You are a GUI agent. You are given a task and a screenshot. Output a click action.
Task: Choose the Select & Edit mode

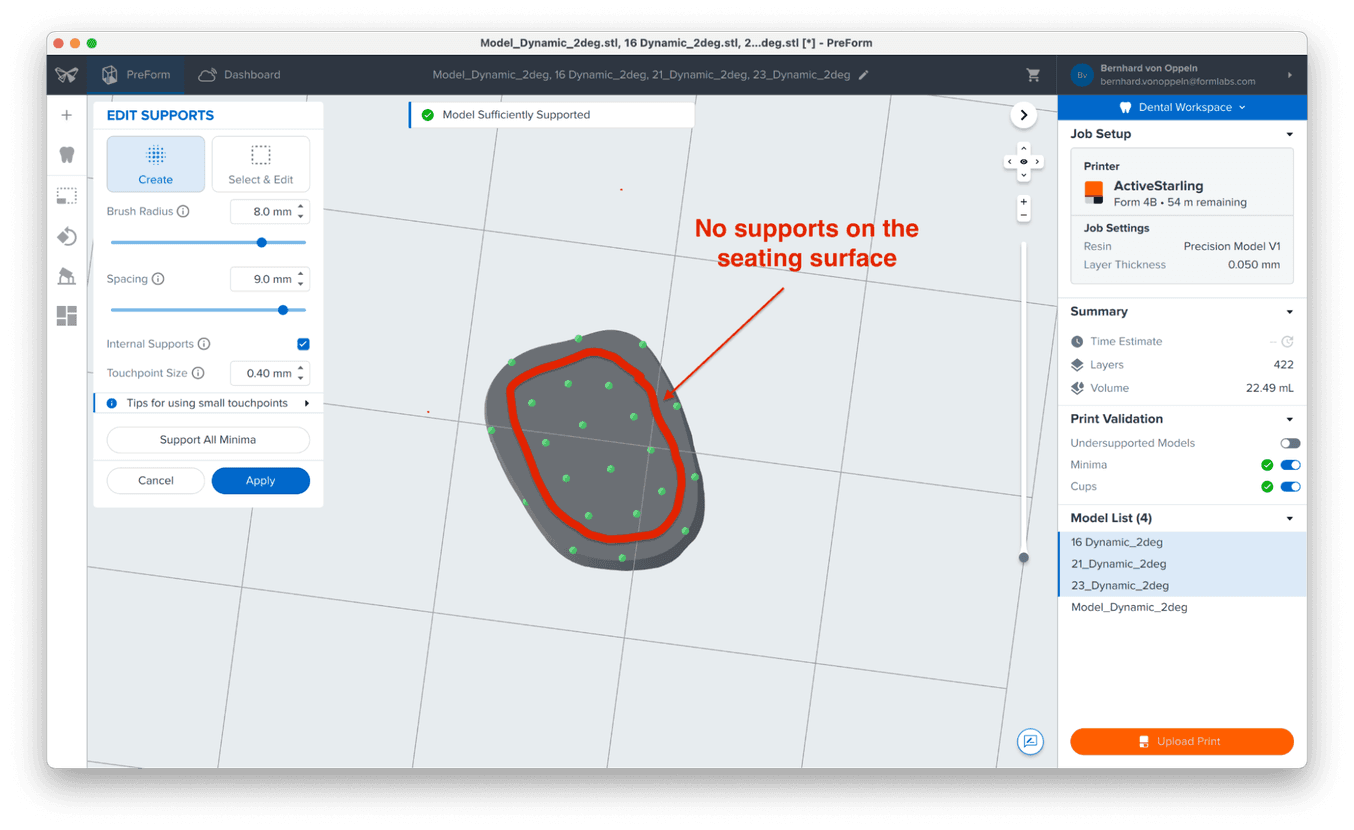(261, 164)
